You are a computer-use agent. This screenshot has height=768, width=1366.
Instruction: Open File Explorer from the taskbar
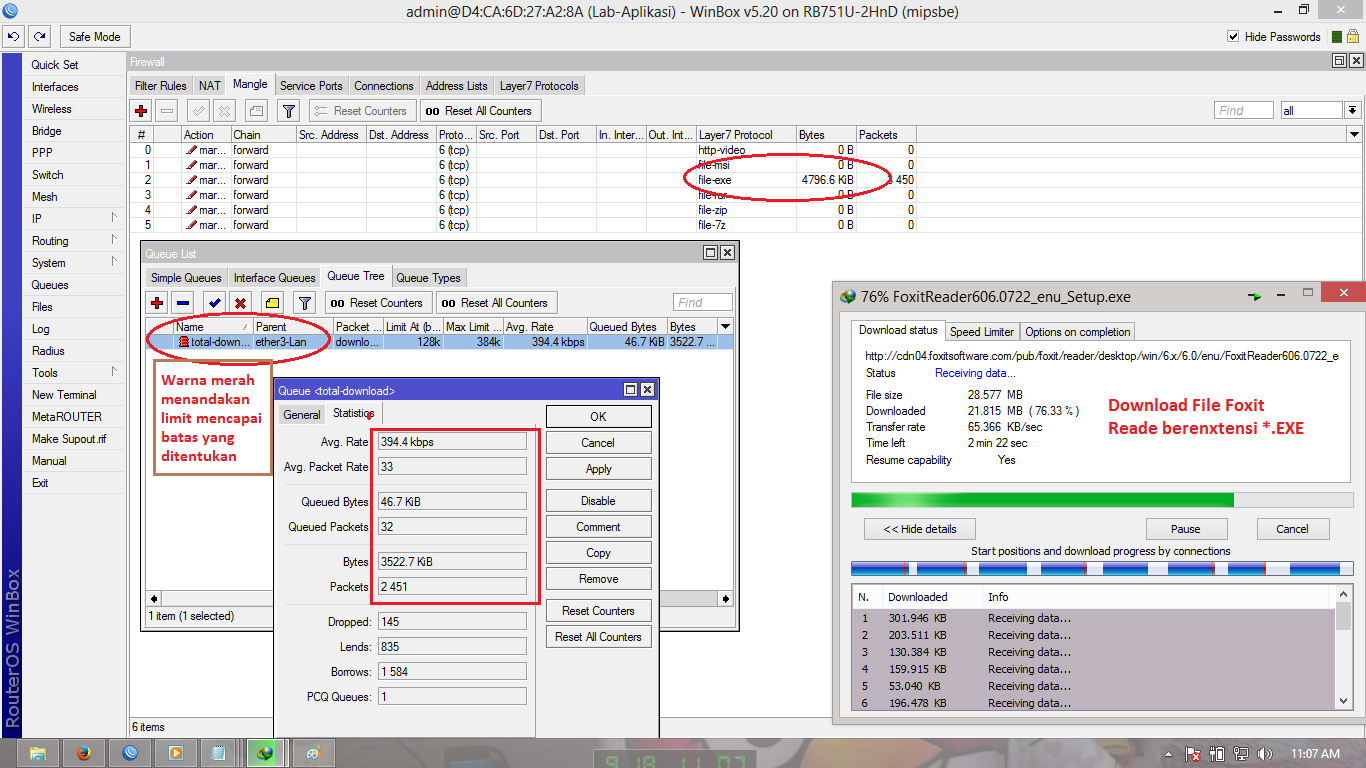(x=37, y=753)
